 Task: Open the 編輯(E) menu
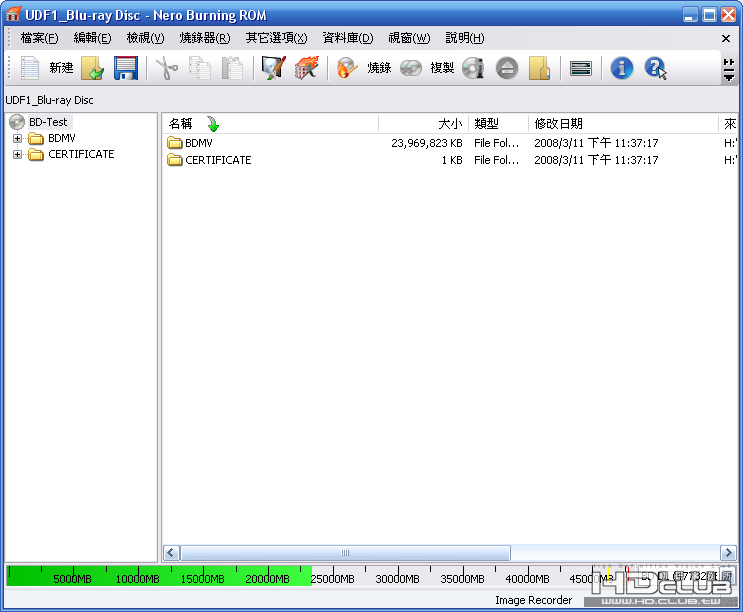[x=92, y=38]
